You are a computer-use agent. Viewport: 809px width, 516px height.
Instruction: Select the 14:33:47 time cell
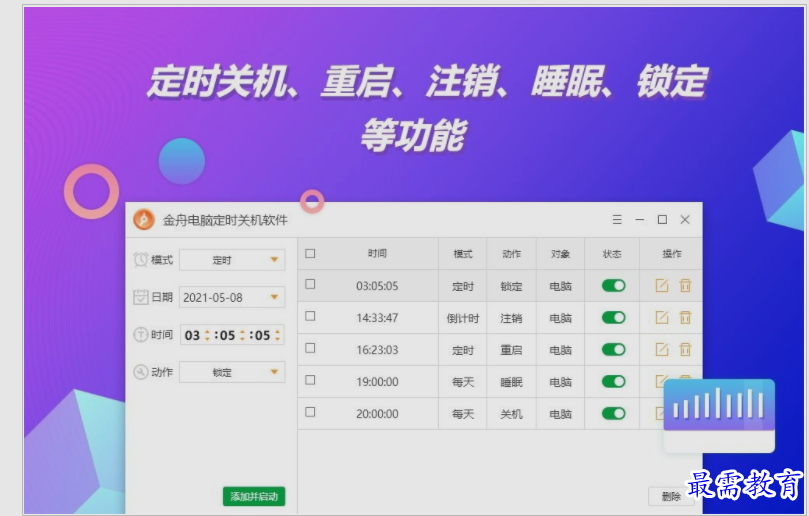[x=377, y=318]
